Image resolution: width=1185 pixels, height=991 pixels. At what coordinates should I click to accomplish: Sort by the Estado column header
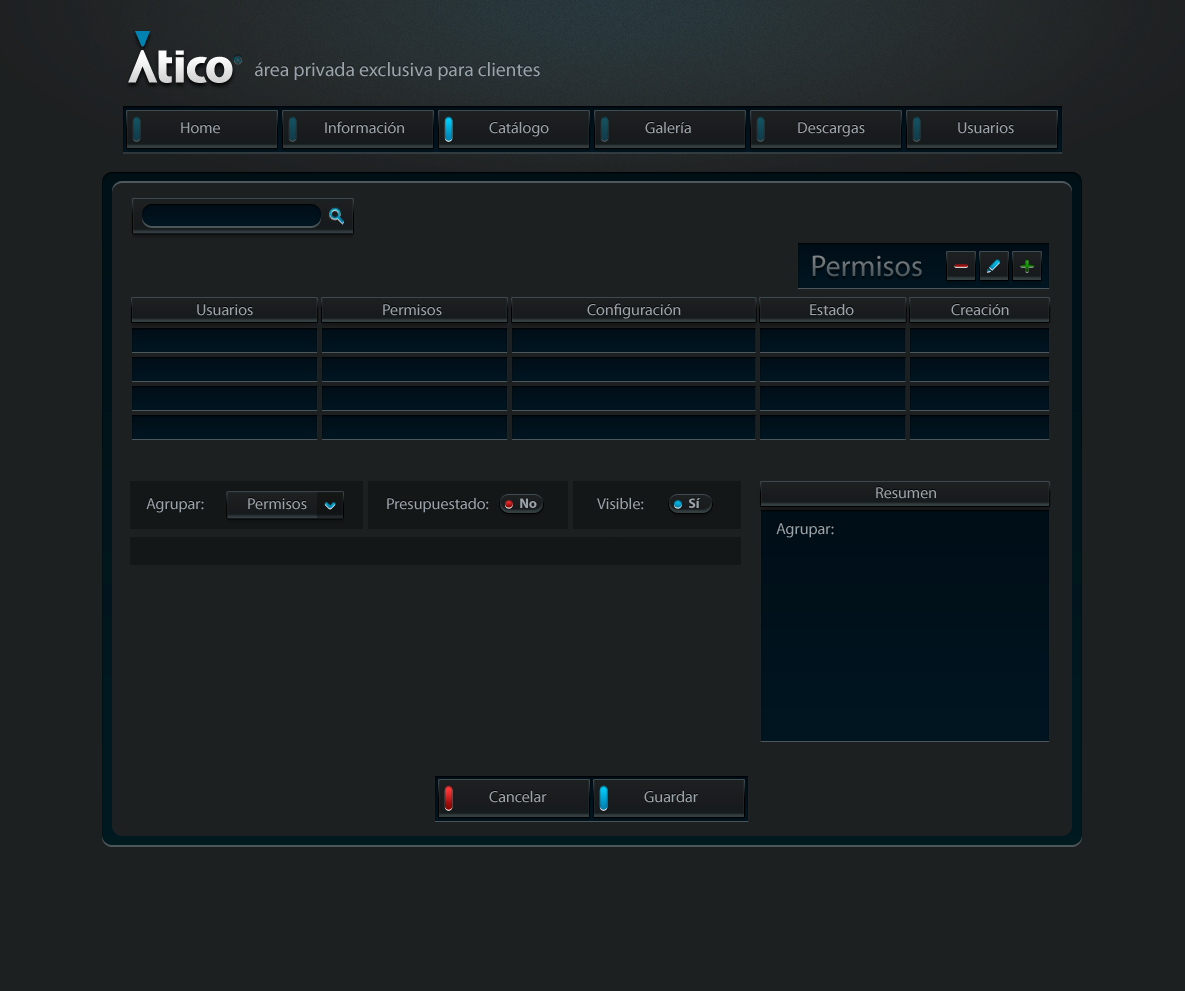[832, 310]
